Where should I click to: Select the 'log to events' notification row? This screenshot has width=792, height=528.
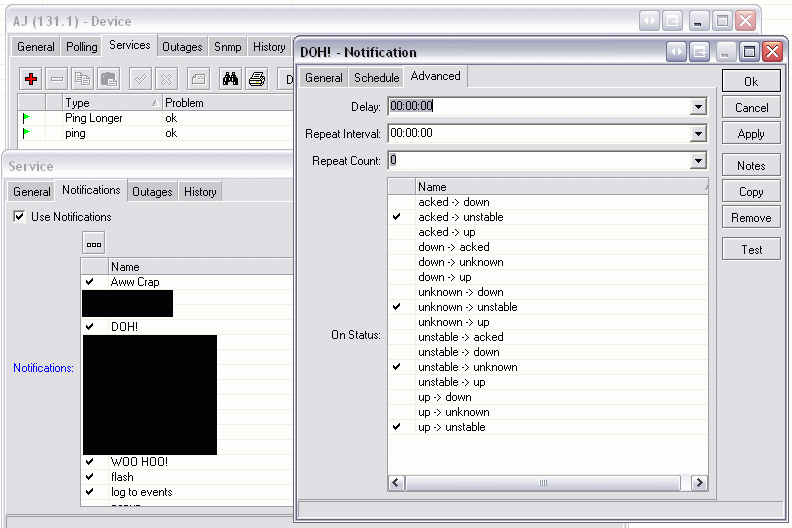point(187,492)
